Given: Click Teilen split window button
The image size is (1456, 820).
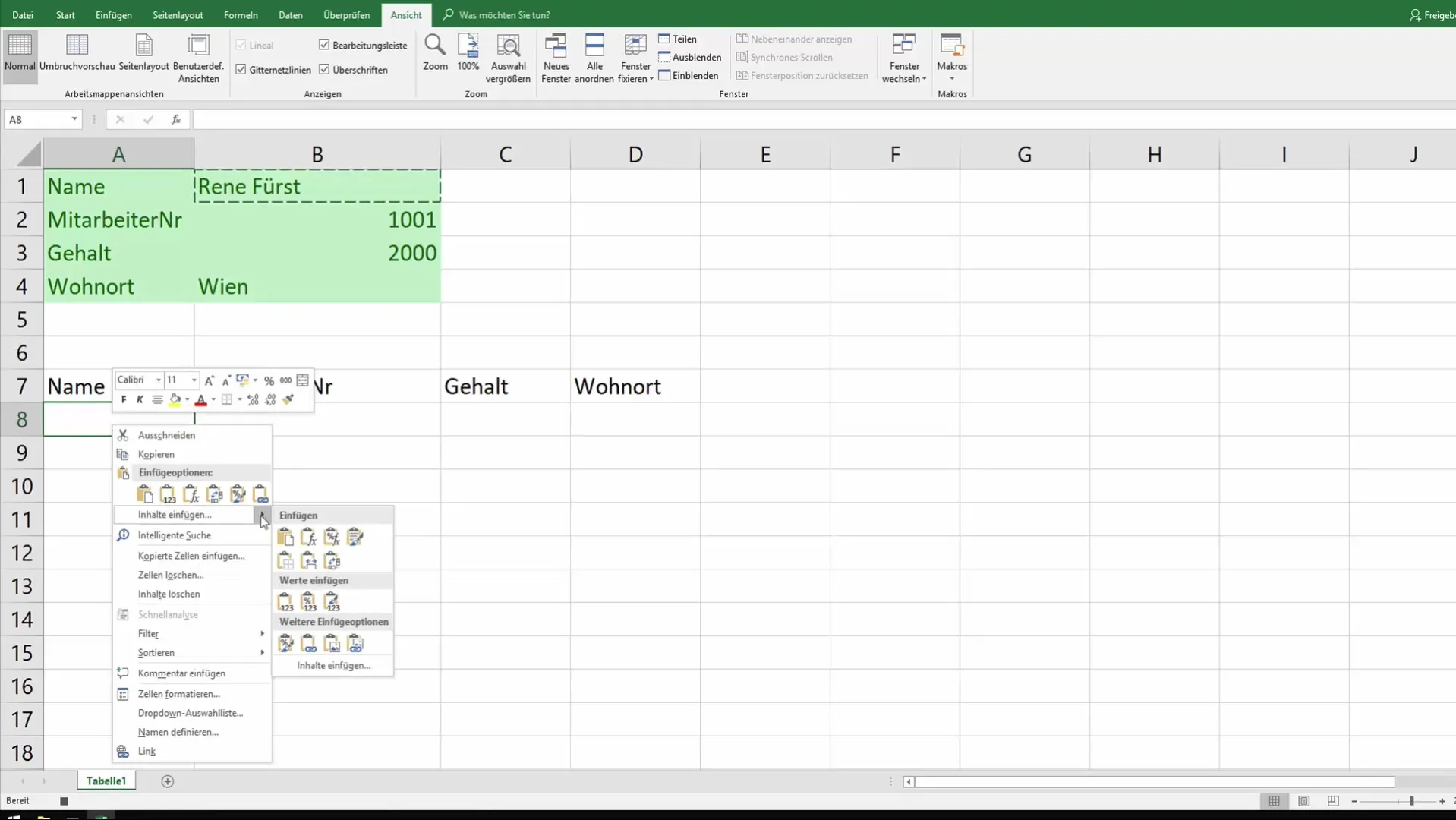Looking at the screenshot, I should [677, 39].
